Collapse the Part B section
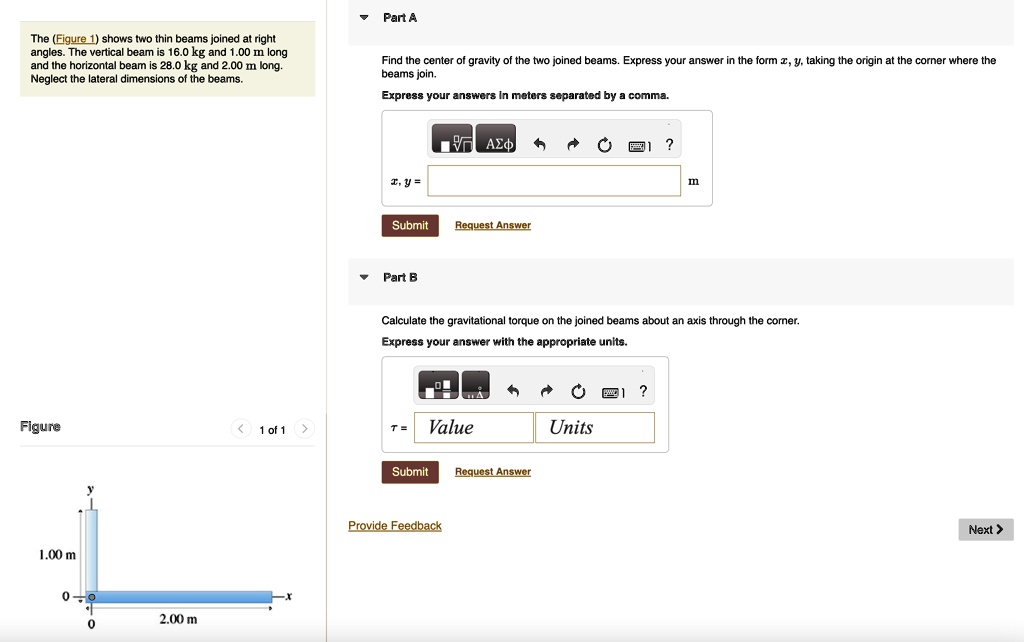 [364, 277]
